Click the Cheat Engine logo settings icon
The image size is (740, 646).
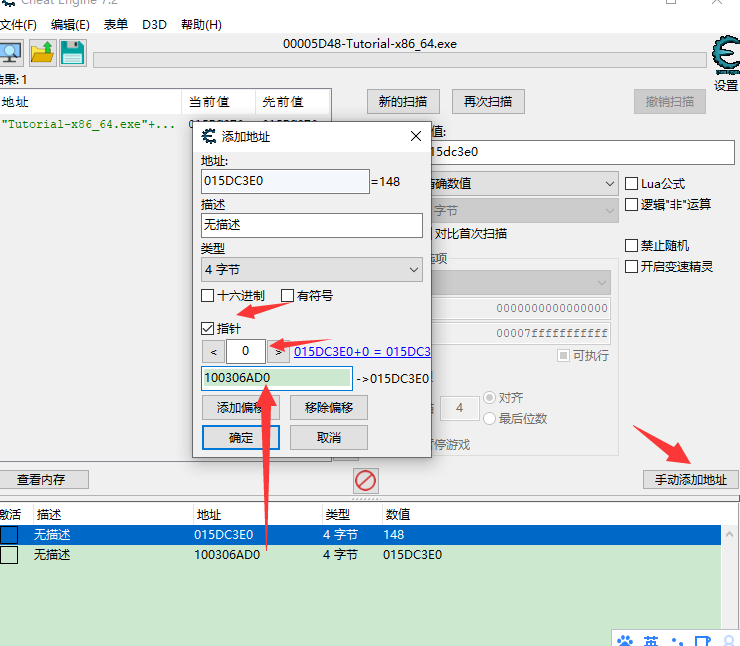pos(726,55)
